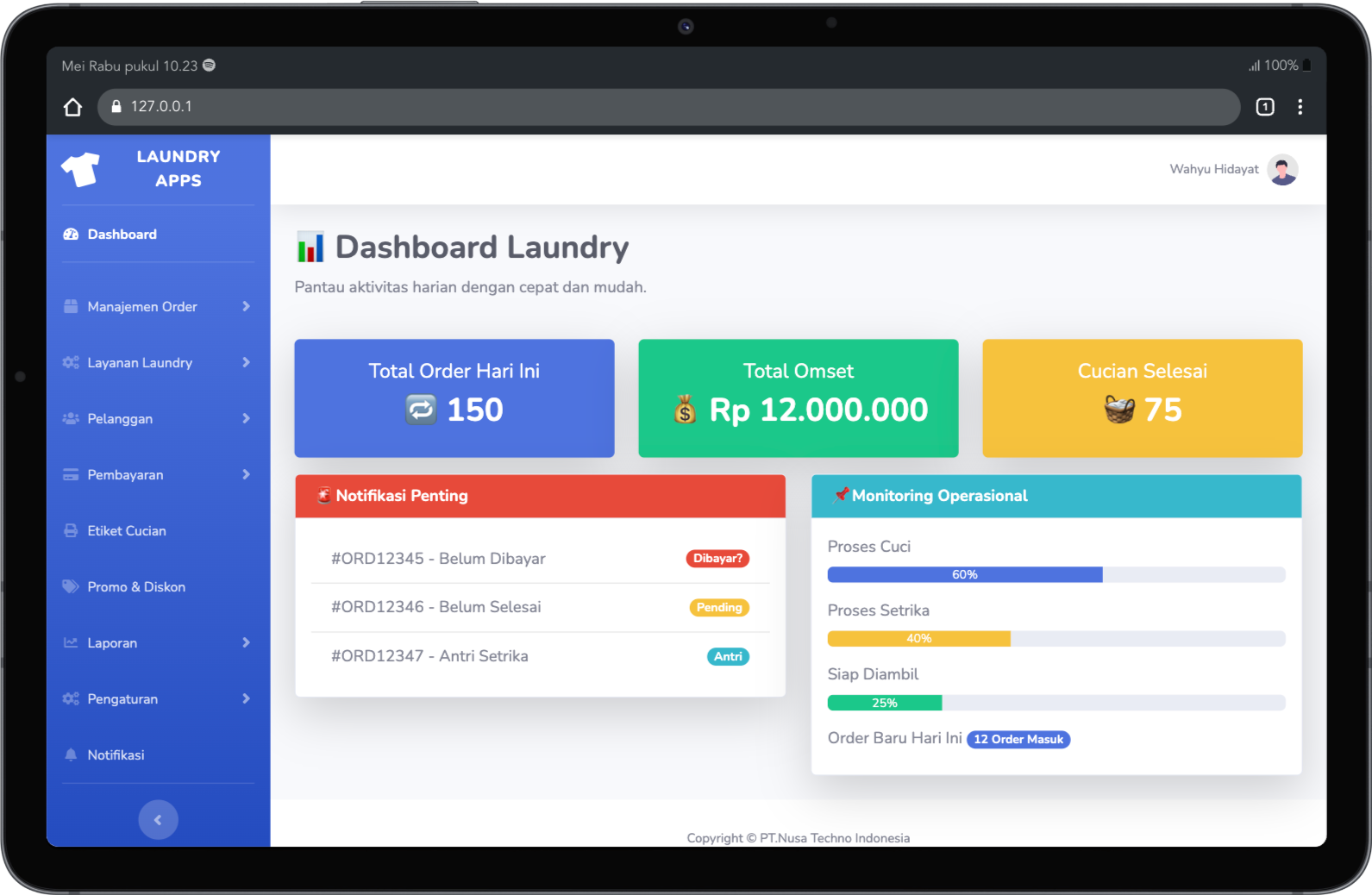The height and width of the screenshot is (895, 1372).
Task: Open the browser tab switcher icon
Action: click(x=1265, y=107)
